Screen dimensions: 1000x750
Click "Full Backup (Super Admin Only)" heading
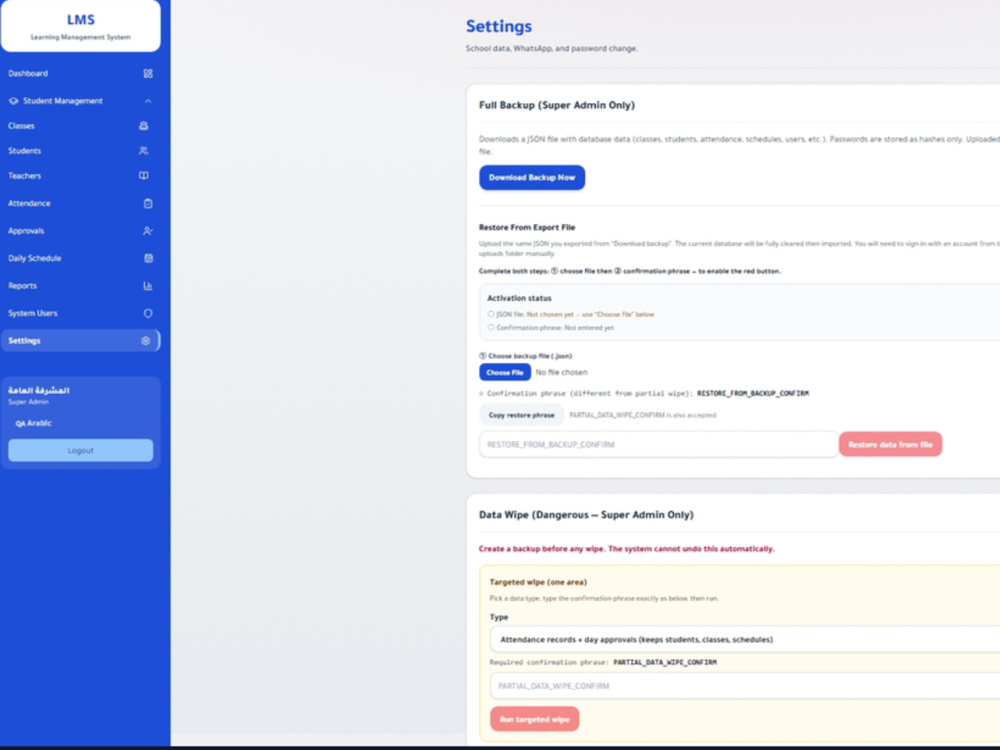pyautogui.click(x=557, y=105)
